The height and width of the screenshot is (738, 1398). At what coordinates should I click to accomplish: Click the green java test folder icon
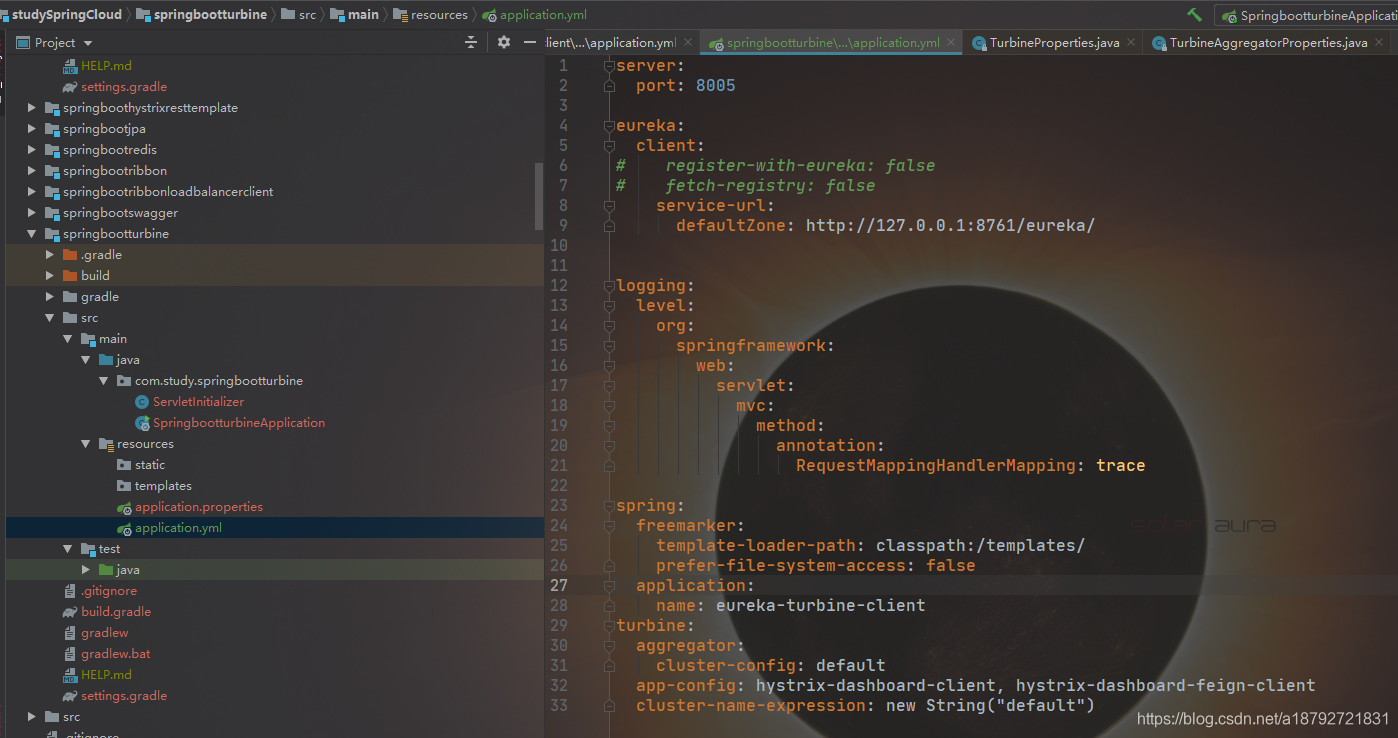(x=106, y=570)
